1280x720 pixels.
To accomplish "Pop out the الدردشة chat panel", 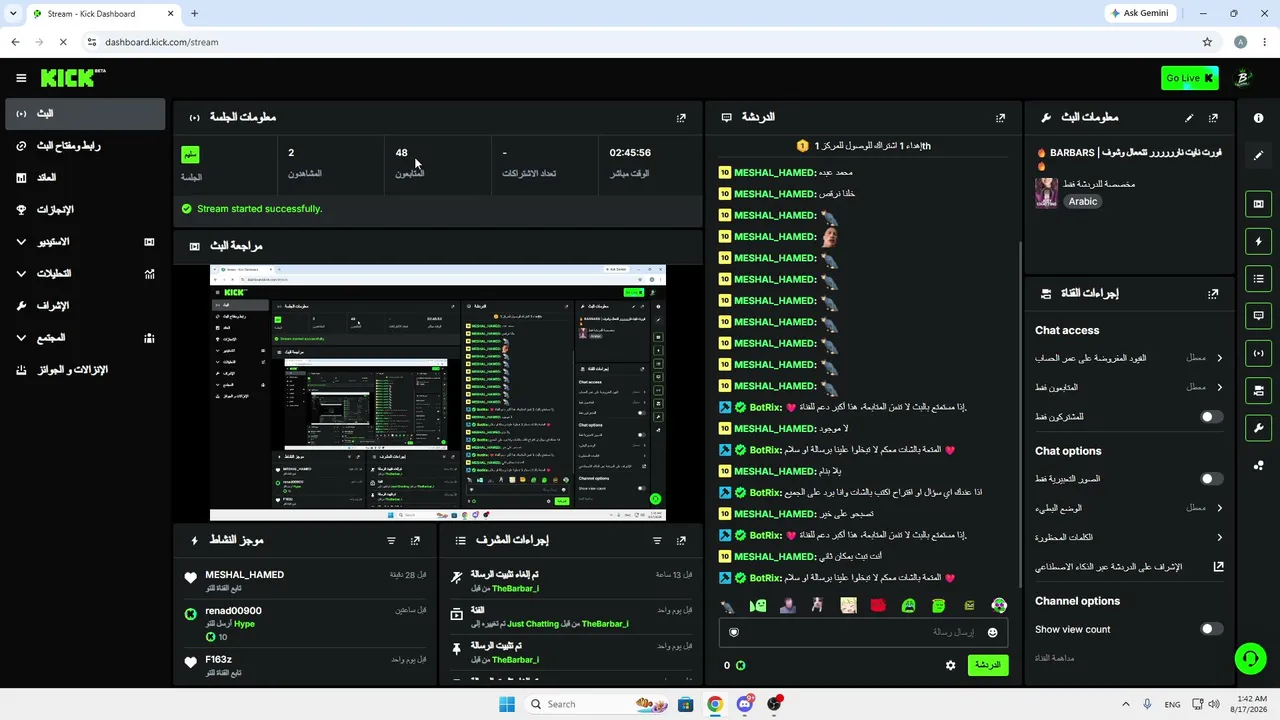I will 1000,118.
